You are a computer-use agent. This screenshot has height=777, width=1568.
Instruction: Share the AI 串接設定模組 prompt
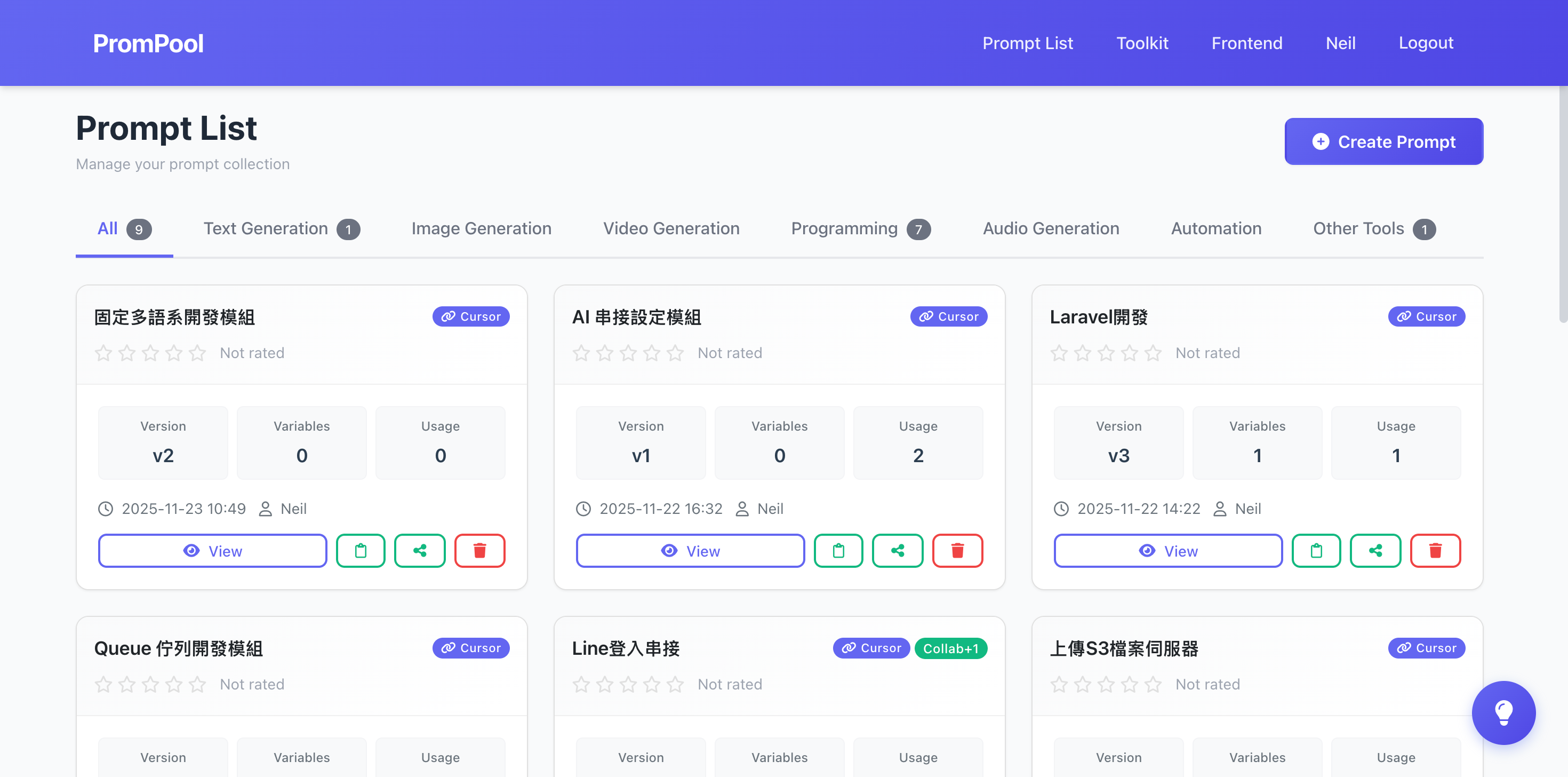898,551
